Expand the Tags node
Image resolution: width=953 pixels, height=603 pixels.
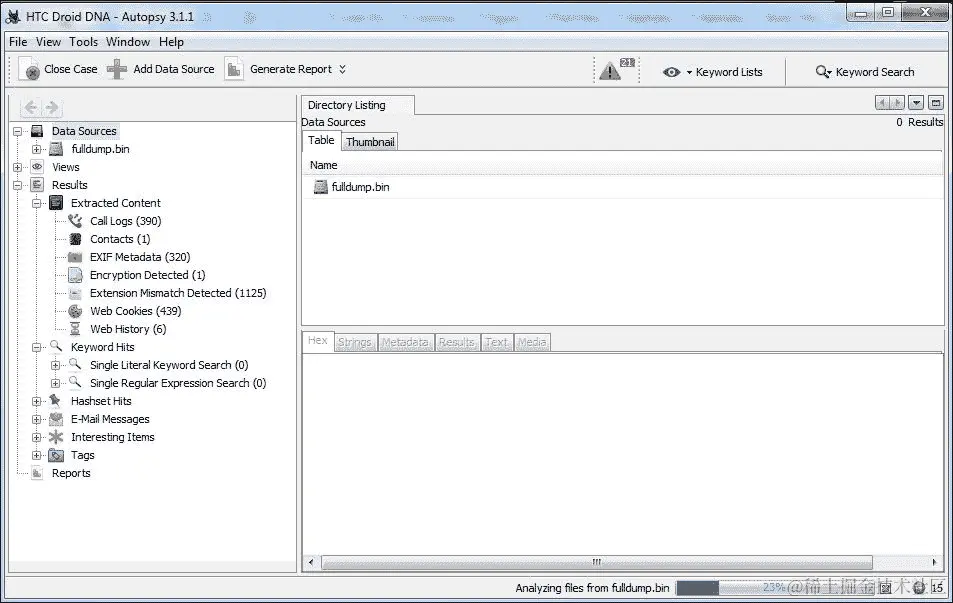36,455
